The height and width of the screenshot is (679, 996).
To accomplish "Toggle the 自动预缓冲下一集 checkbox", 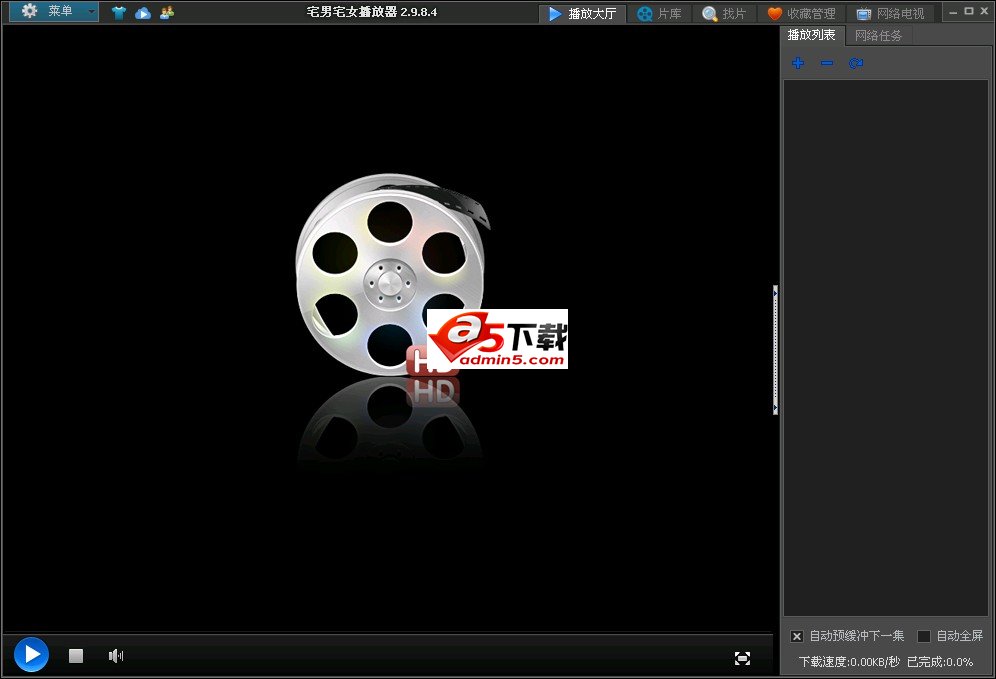I will coord(797,636).
